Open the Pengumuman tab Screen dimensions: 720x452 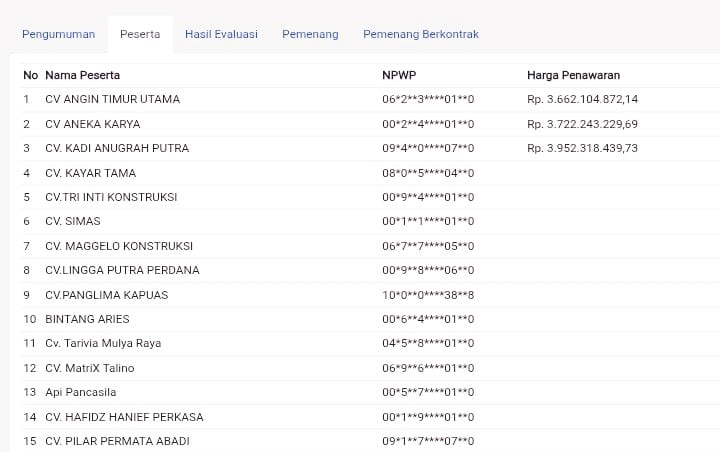pyautogui.click(x=58, y=34)
